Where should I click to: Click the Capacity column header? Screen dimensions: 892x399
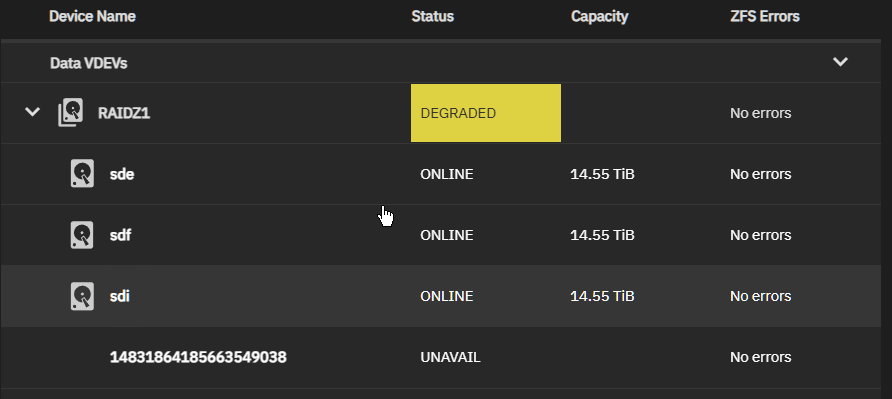[x=600, y=17]
